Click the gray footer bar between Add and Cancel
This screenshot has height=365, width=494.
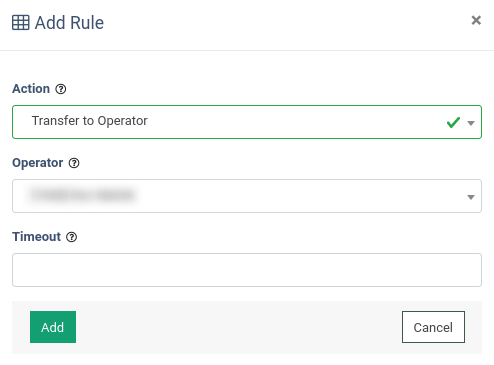[239, 327]
